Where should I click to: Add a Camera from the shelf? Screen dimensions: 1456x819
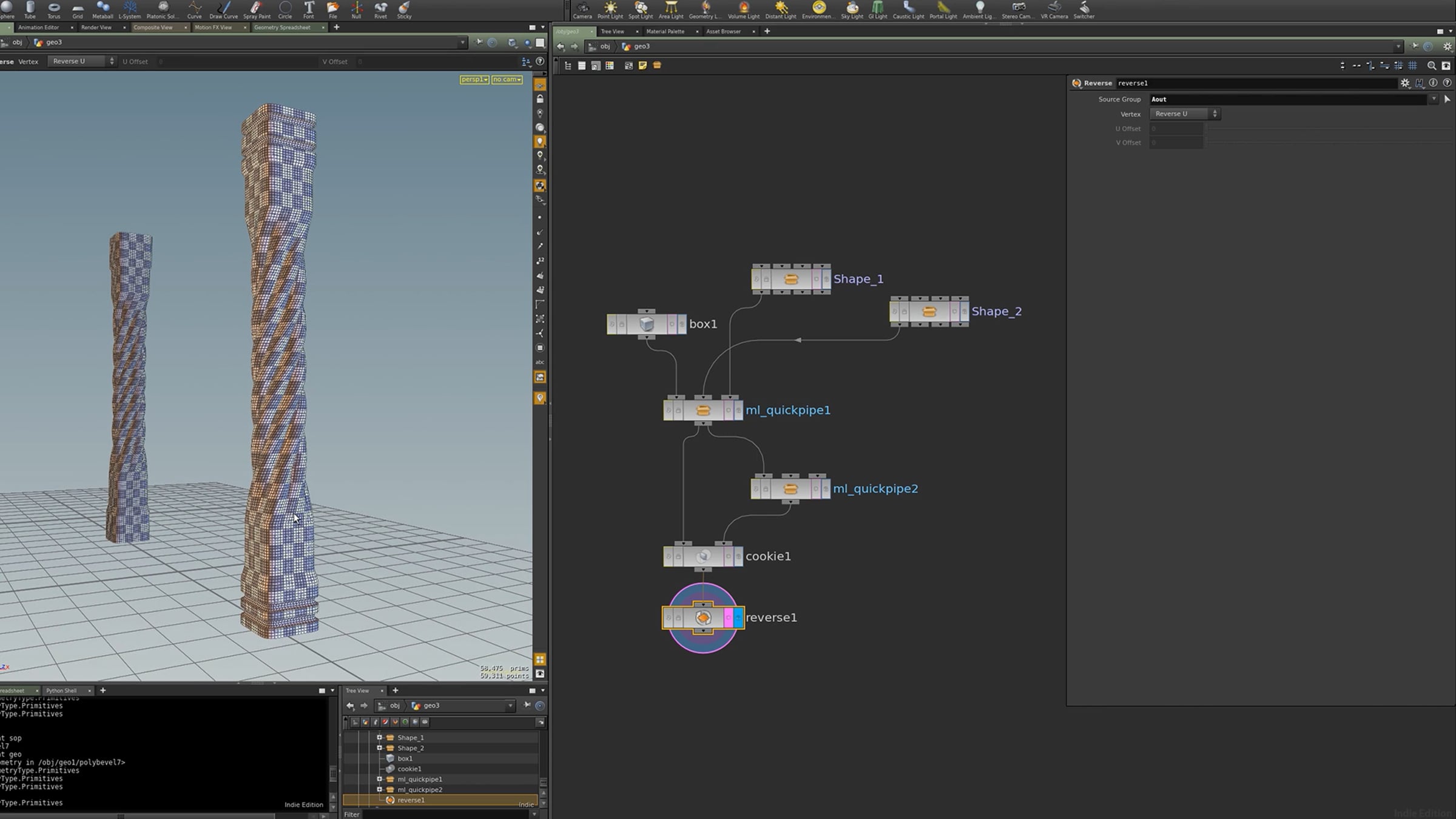[x=582, y=10]
